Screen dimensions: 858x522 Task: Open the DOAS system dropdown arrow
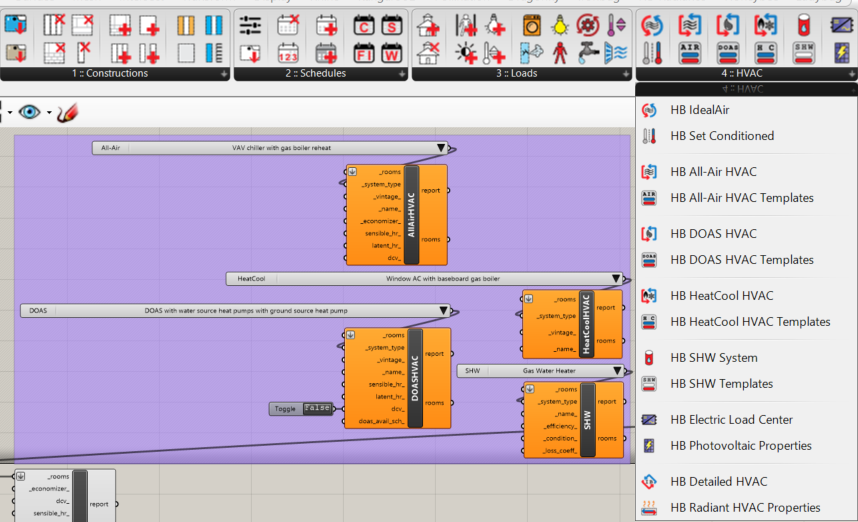(443, 311)
